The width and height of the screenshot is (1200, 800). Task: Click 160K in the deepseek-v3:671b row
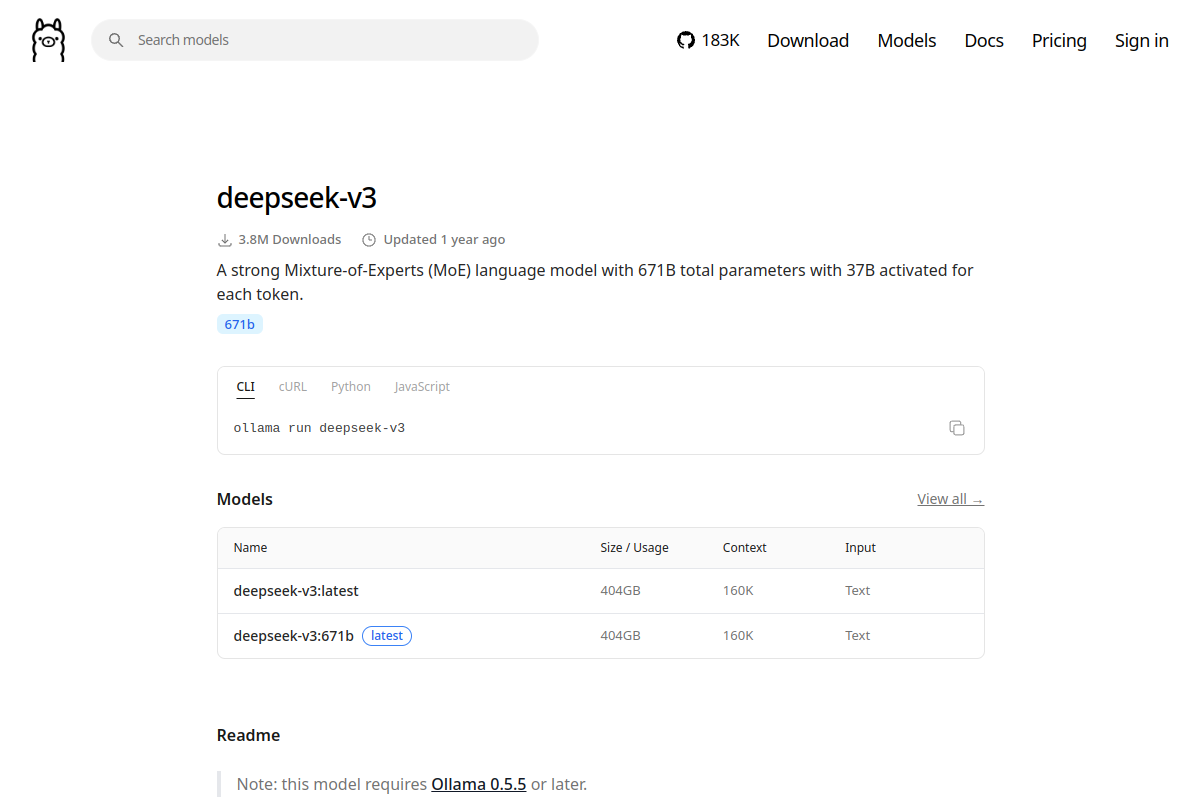(738, 636)
